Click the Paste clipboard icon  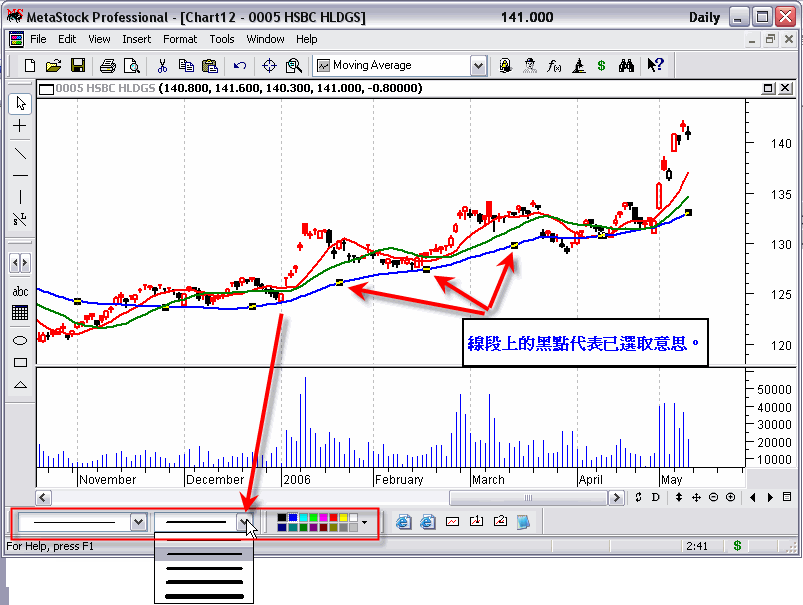209,66
